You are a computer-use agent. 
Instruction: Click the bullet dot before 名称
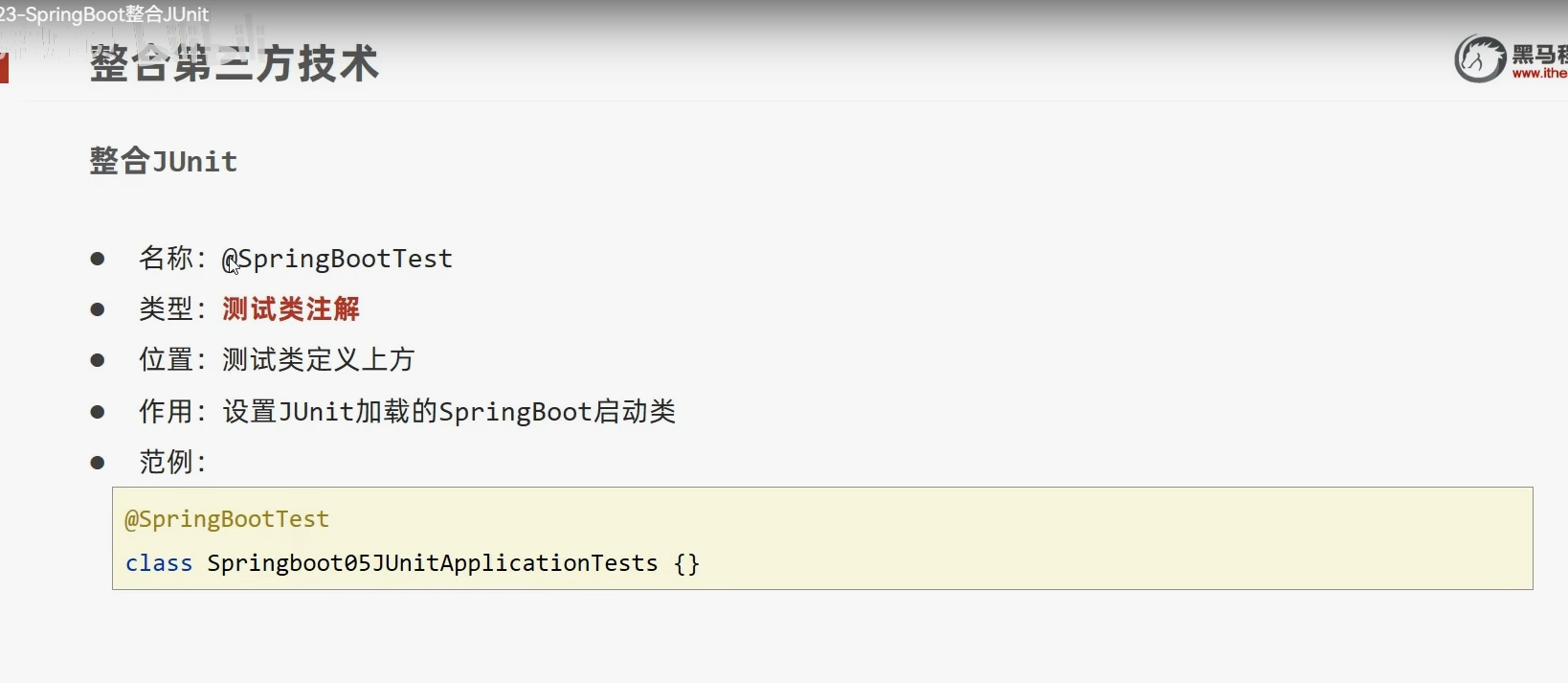98,259
